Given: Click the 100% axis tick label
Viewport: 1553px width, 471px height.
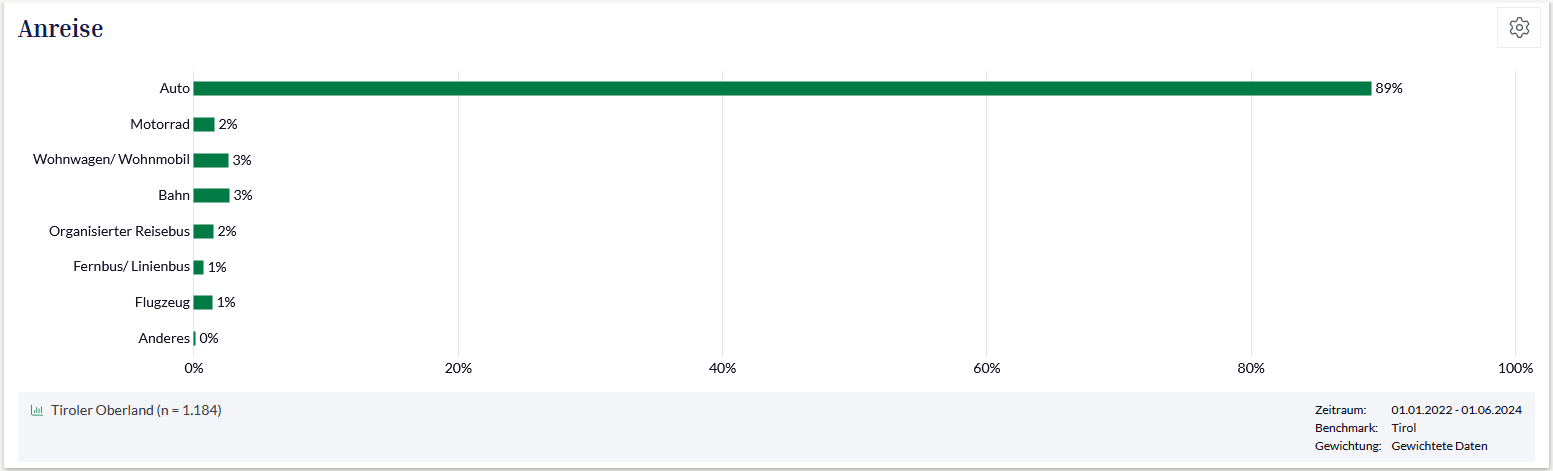Looking at the screenshot, I should [x=1516, y=368].
